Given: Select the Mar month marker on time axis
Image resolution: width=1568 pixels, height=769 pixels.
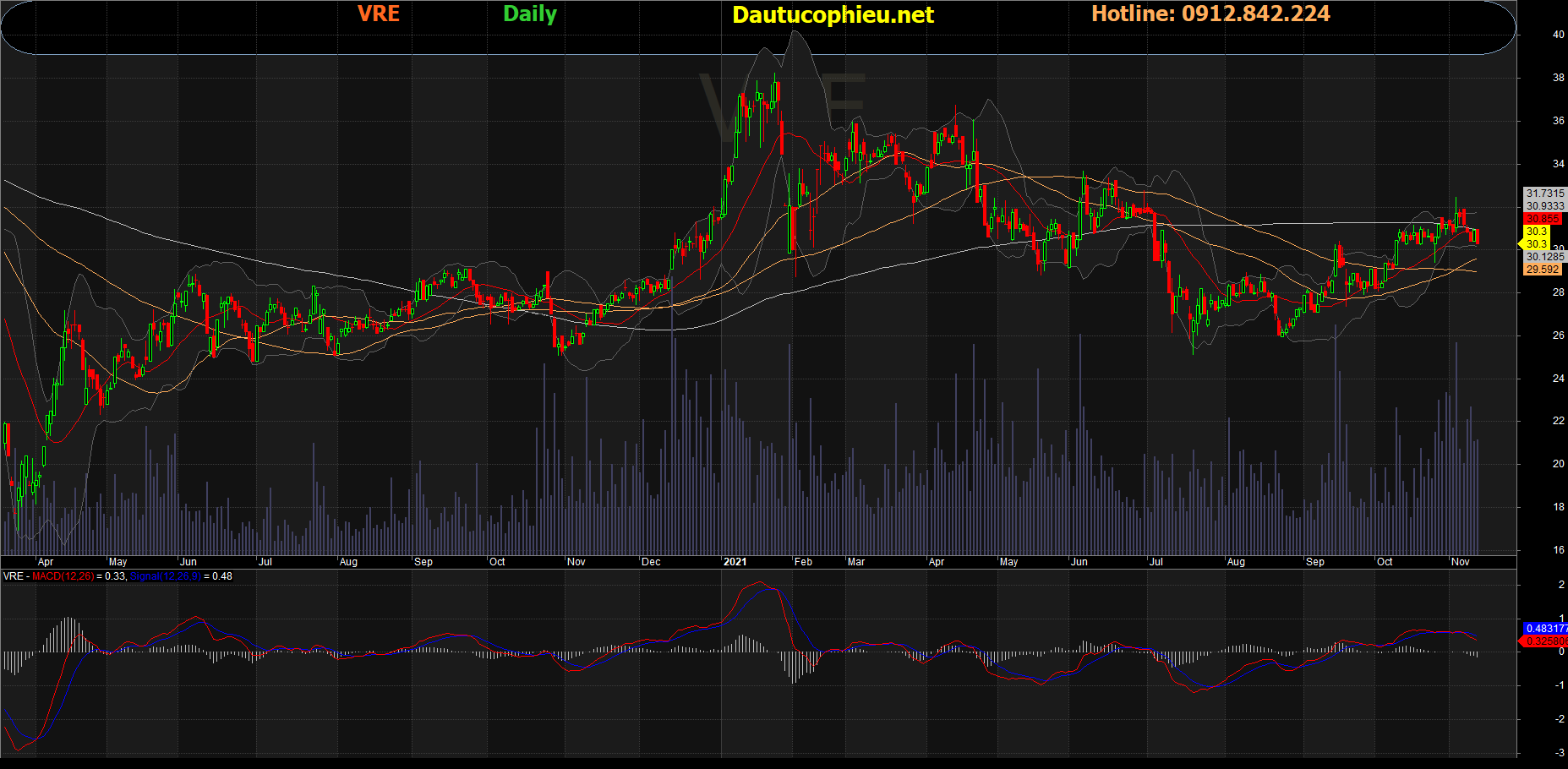Looking at the screenshot, I should [856, 562].
